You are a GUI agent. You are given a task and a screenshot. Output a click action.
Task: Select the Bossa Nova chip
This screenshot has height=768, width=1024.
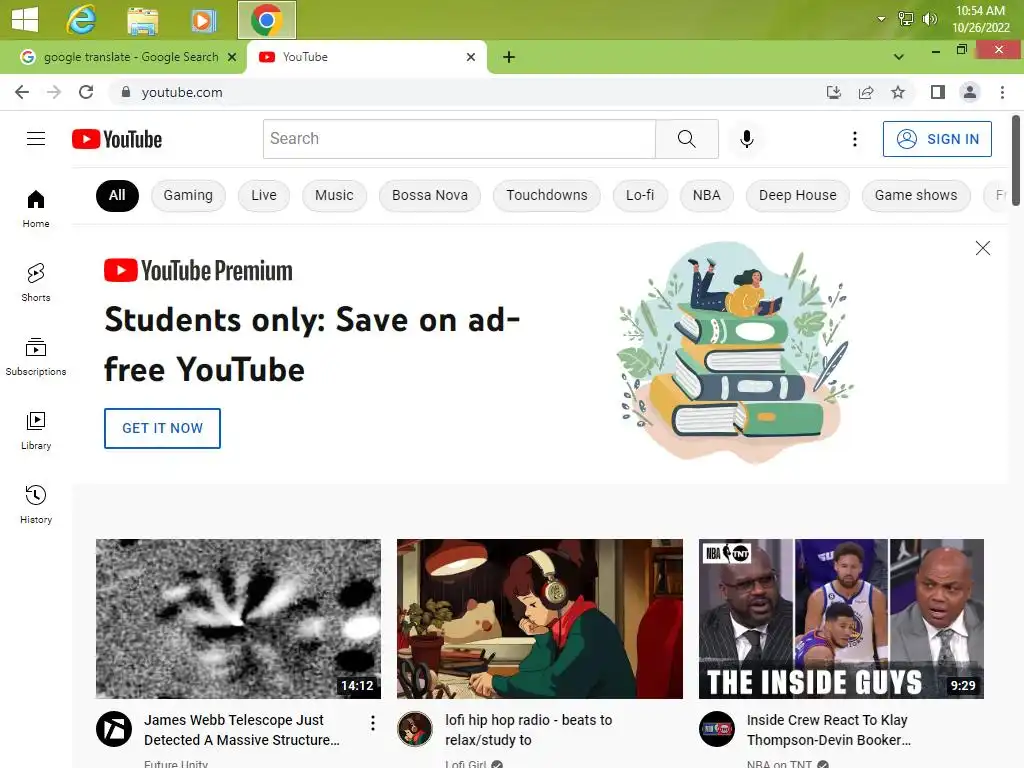point(430,195)
